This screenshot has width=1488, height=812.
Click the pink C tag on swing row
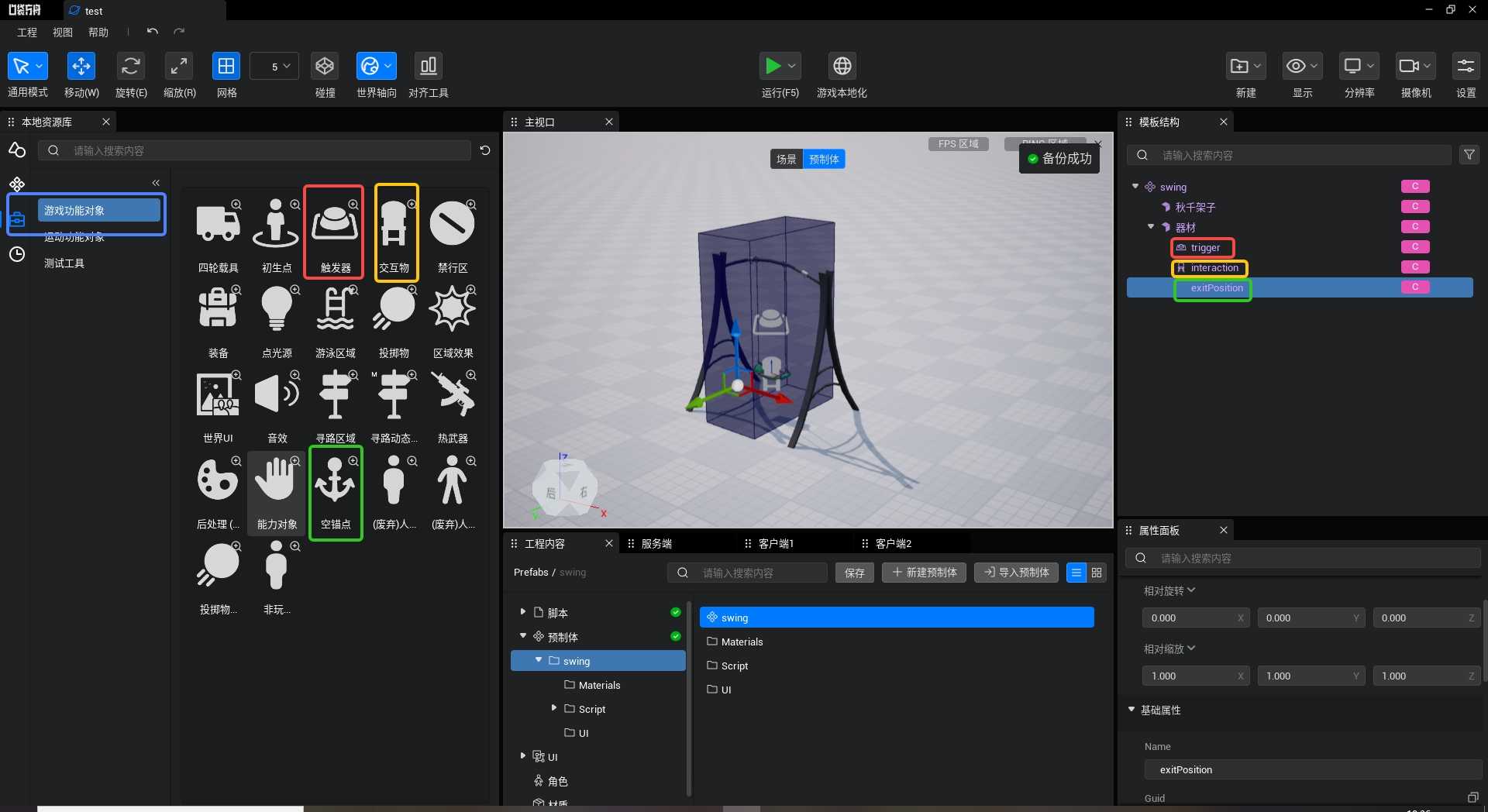point(1415,187)
